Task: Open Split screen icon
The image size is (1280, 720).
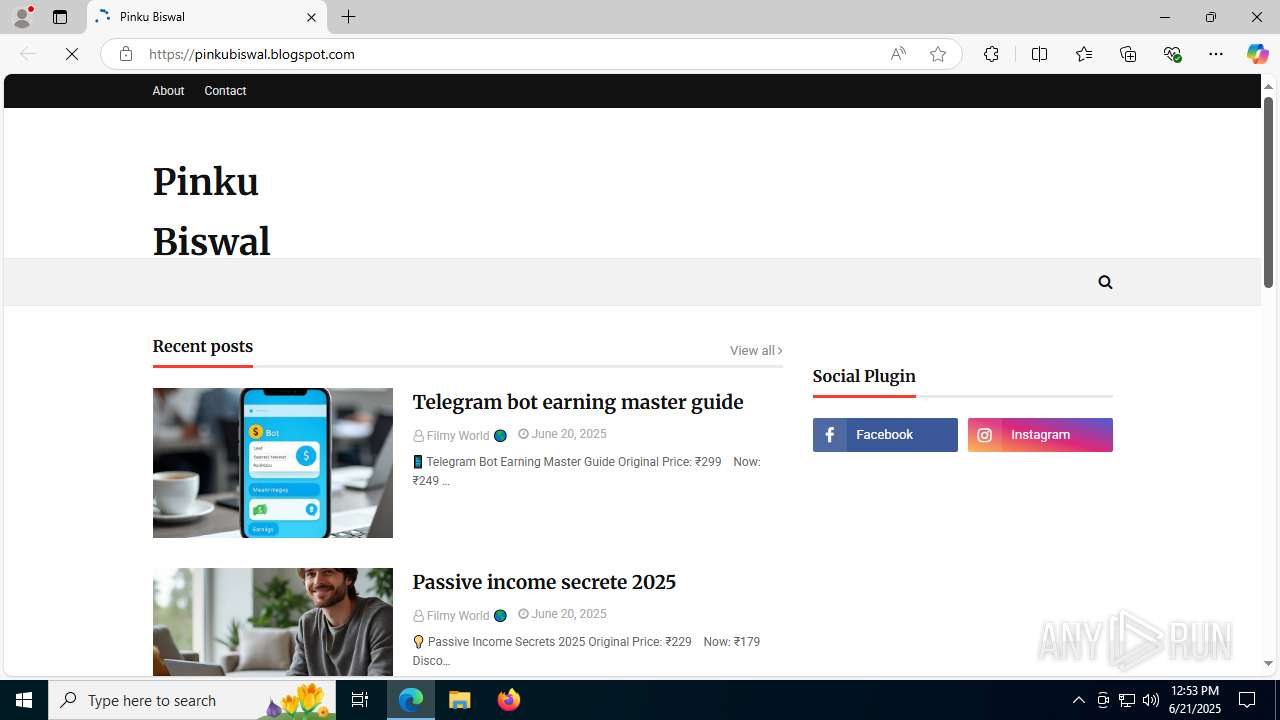Action: (x=1039, y=54)
